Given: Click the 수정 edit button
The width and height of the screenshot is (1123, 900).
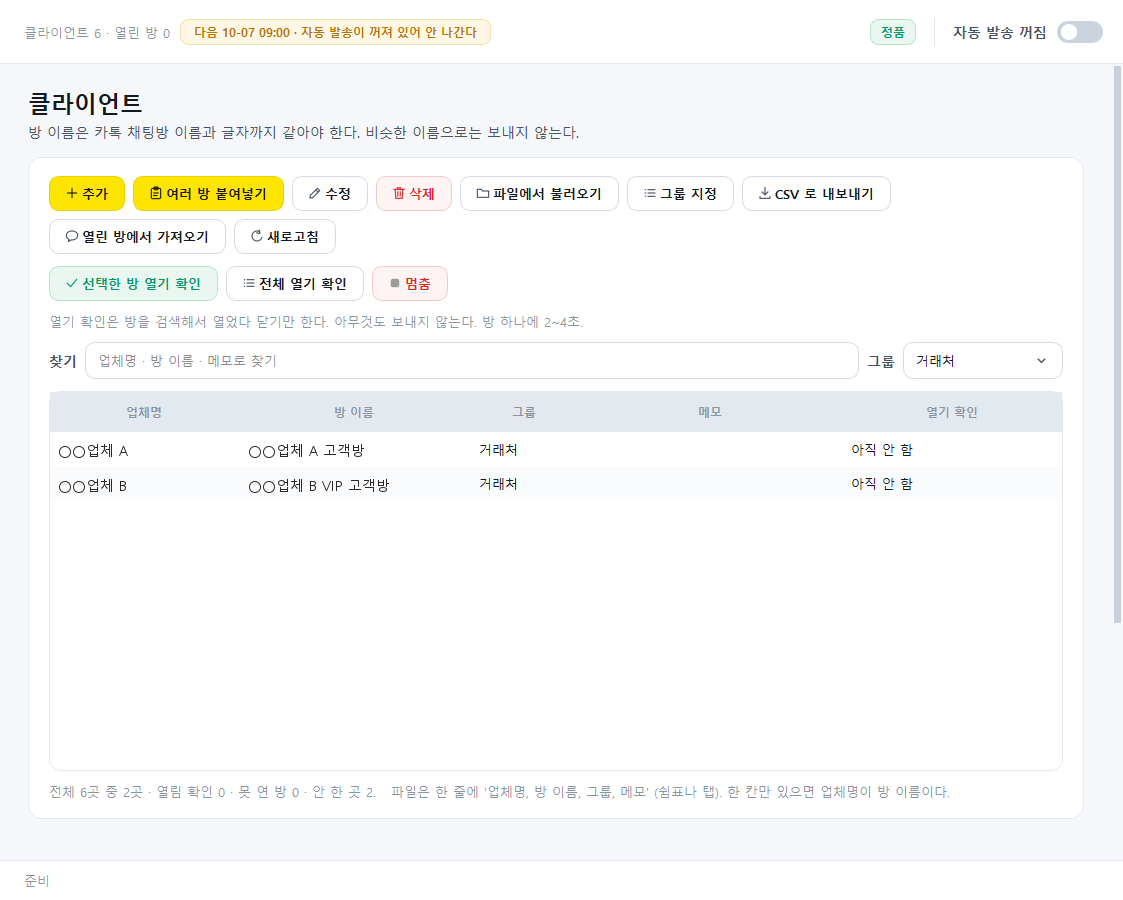Looking at the screenshot, I should coord(329,193).
